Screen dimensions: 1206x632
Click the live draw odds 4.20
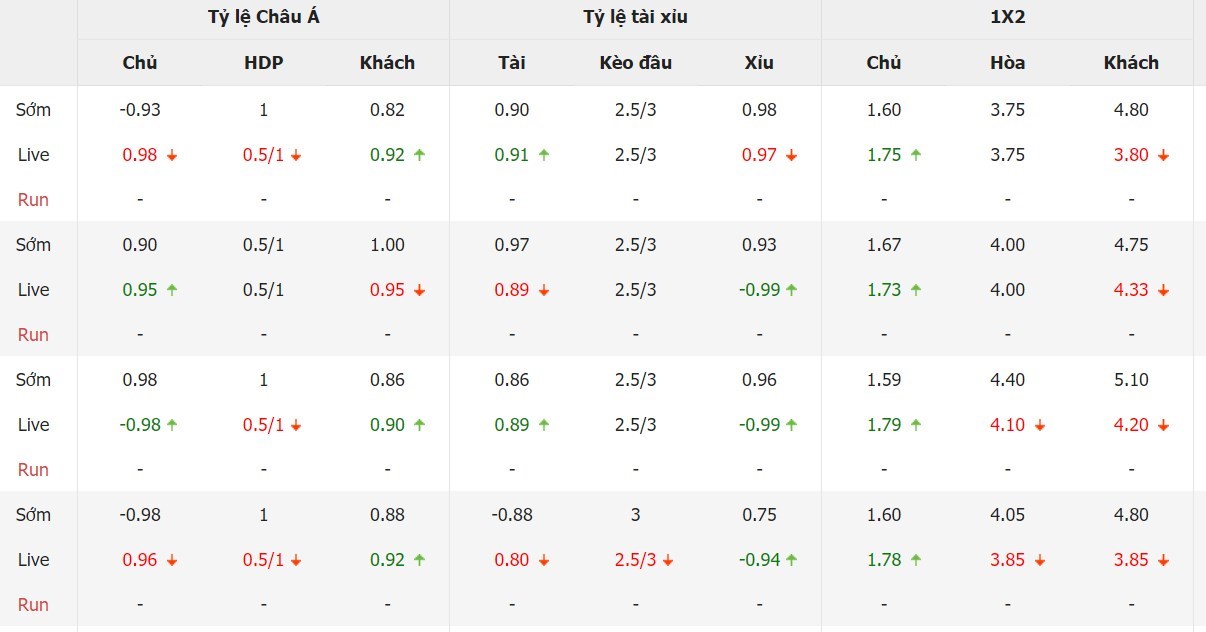(1131, 425)
